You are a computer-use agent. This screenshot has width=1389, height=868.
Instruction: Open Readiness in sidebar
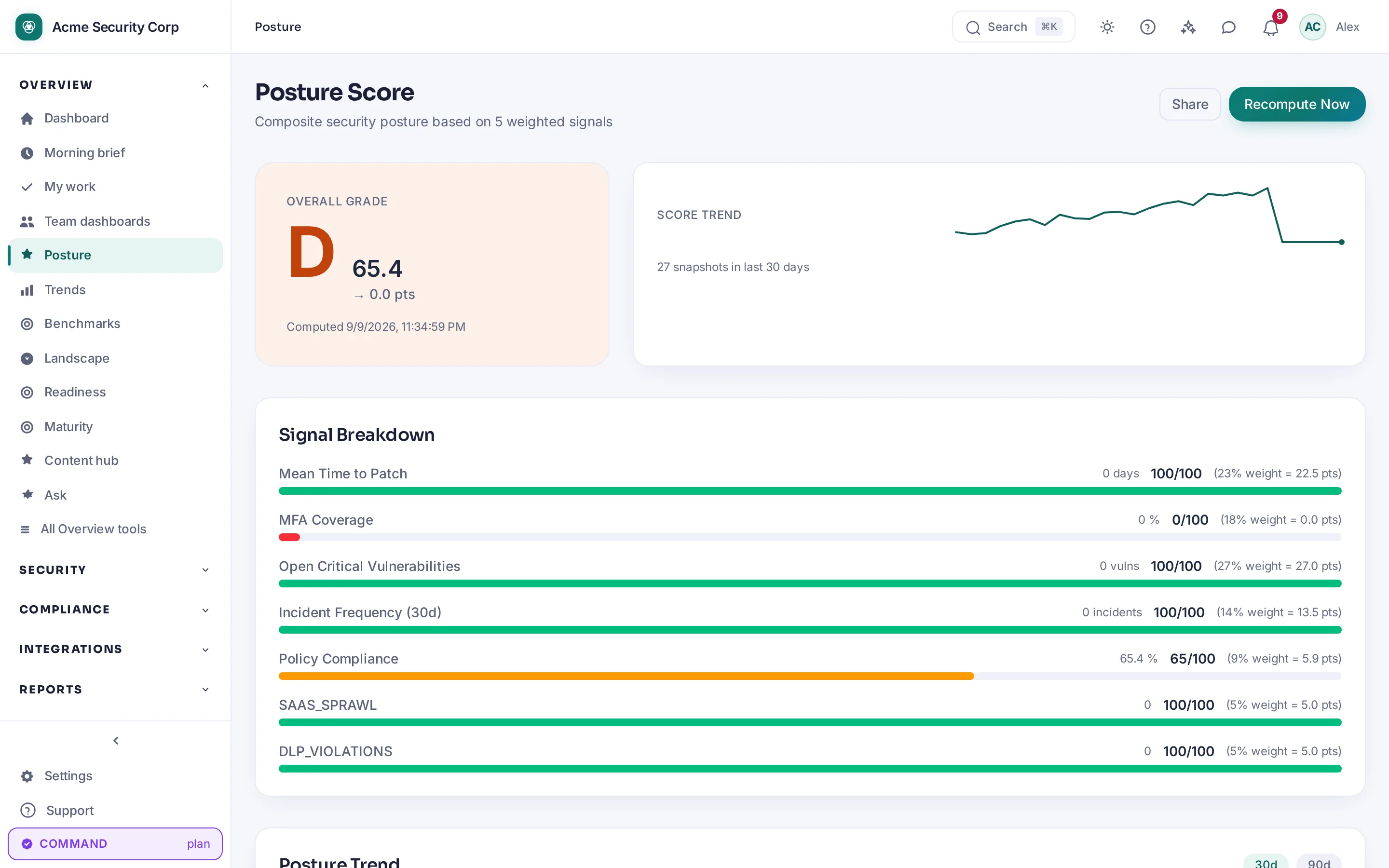(x=115, y=392)
